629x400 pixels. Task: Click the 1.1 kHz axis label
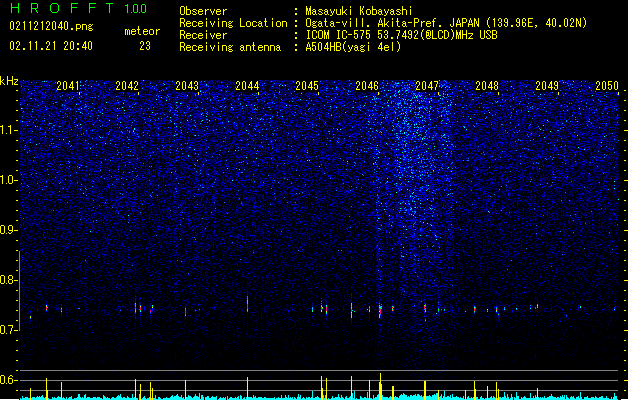click(x=9, y=130)
